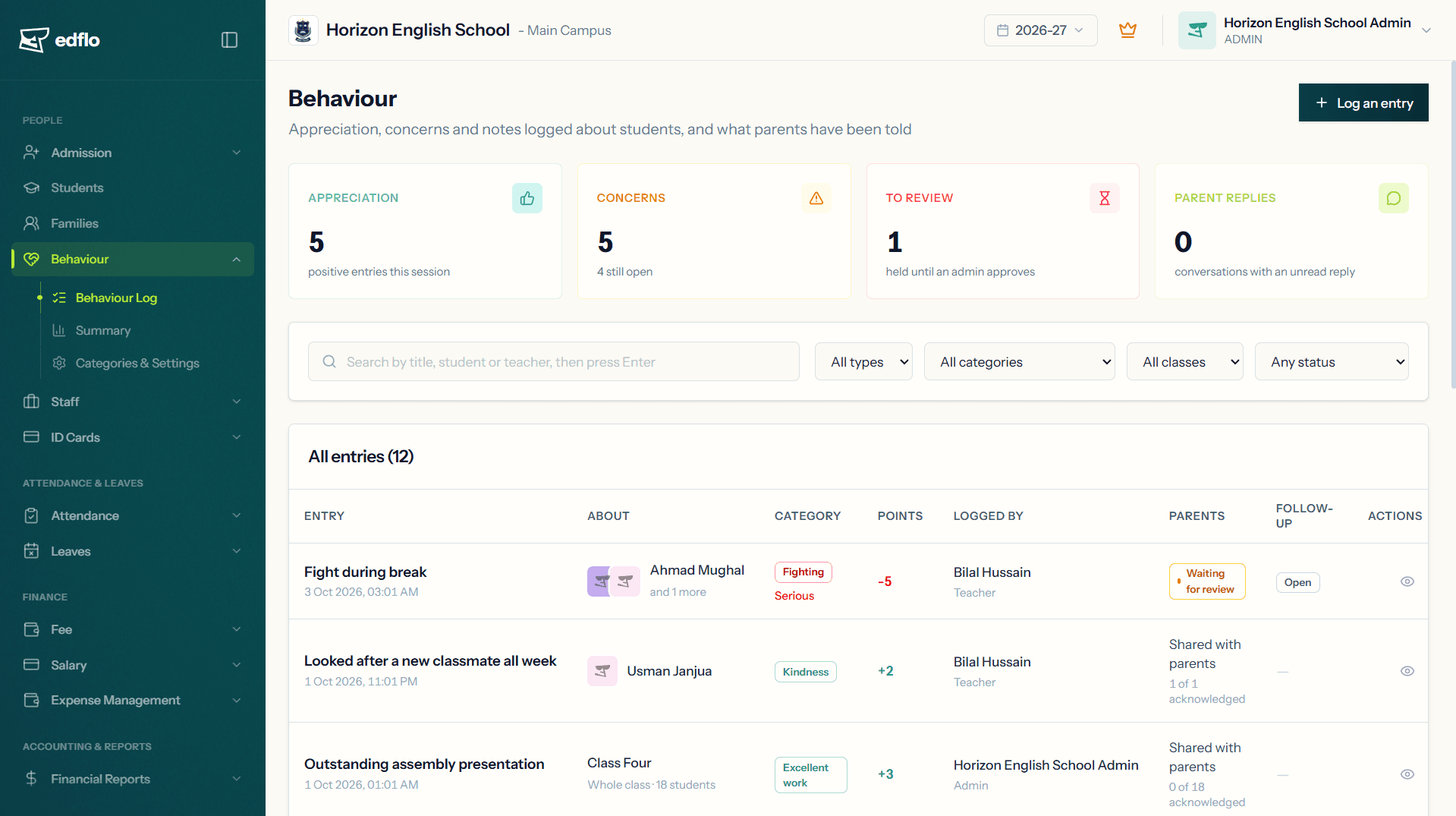
Task: Open Categories & Settings
Action: point(137,363)
